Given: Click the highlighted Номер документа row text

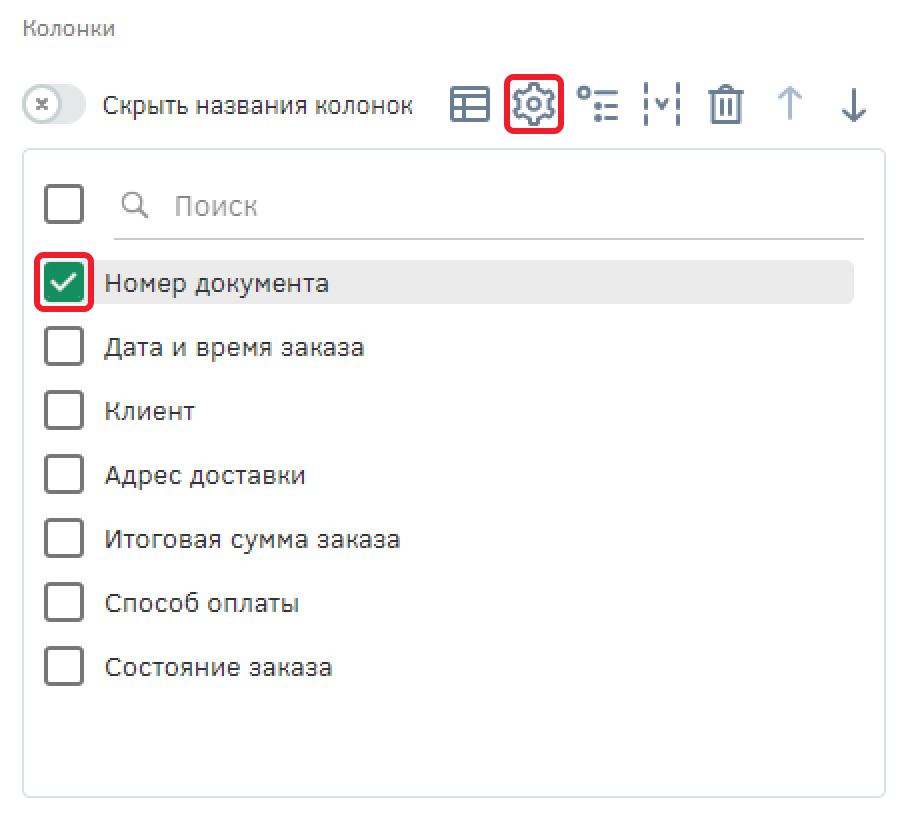Looking at the screenshot, I should [217, 284].
